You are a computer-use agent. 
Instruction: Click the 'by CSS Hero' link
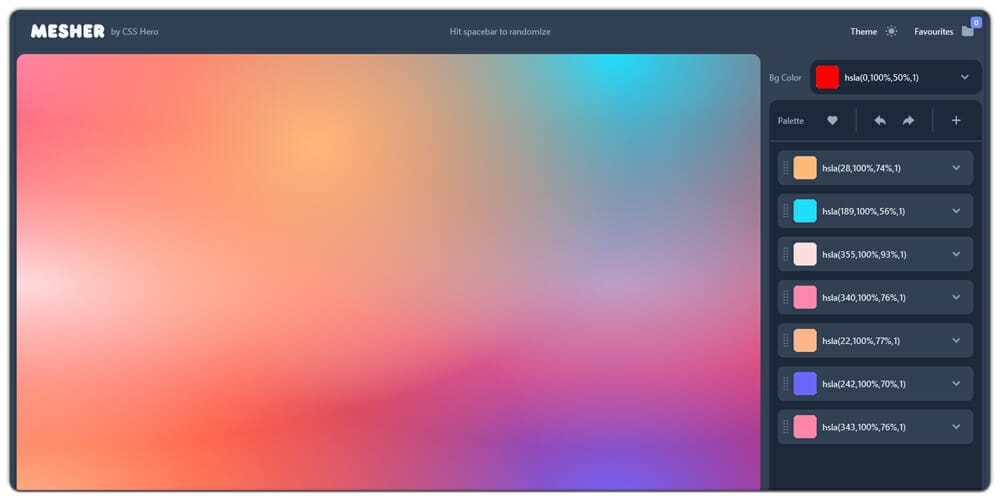point(135,32)
